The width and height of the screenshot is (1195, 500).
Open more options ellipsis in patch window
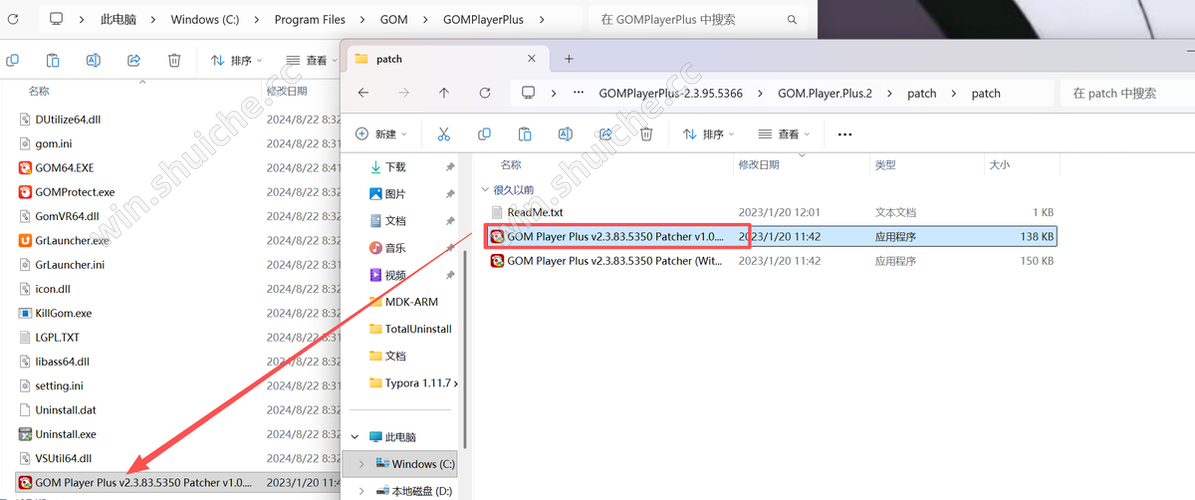[x=844, y=134]
